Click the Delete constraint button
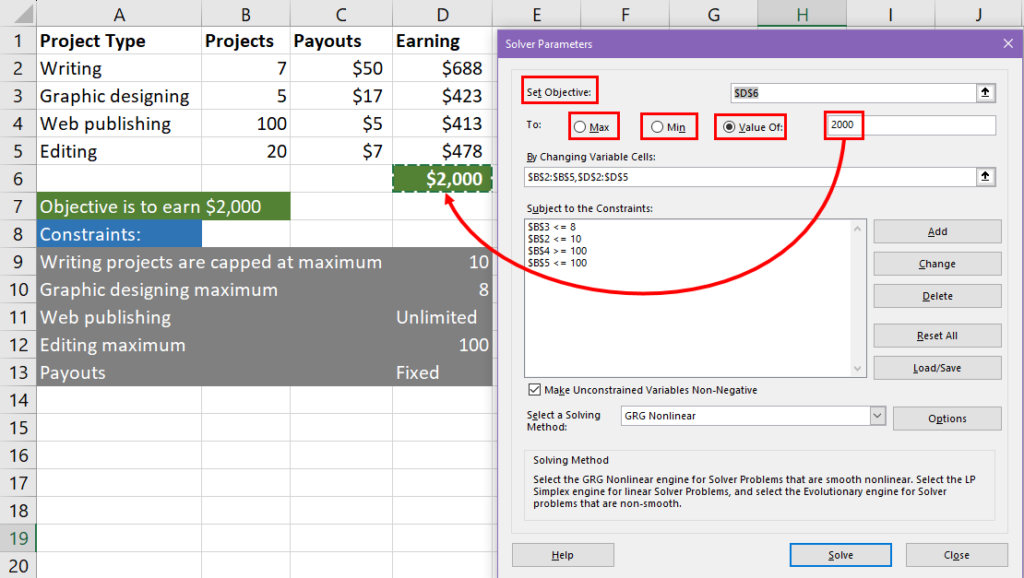 tap(937, 296)
